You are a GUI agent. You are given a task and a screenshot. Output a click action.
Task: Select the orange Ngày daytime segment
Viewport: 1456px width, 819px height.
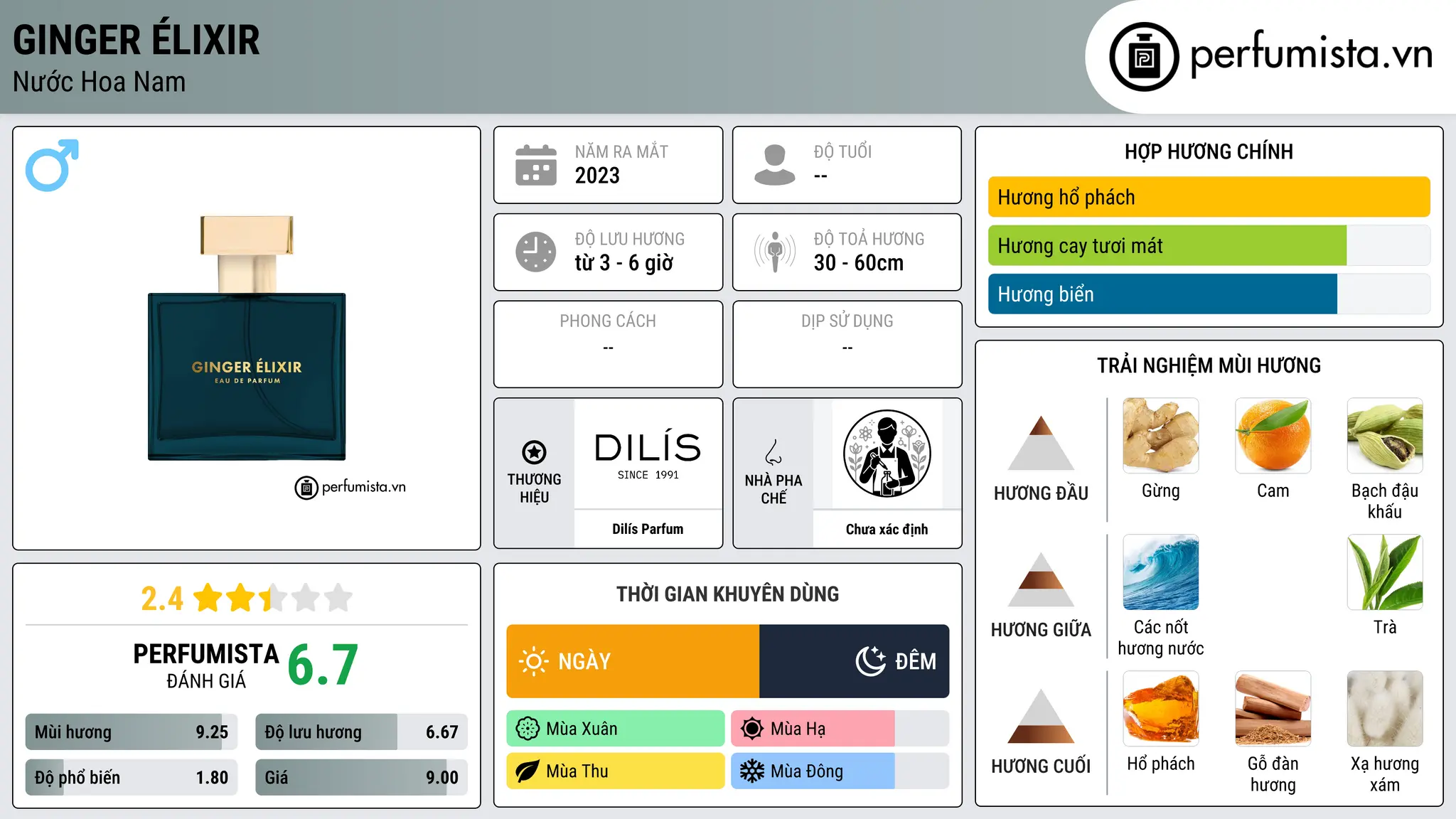point(633,661)
